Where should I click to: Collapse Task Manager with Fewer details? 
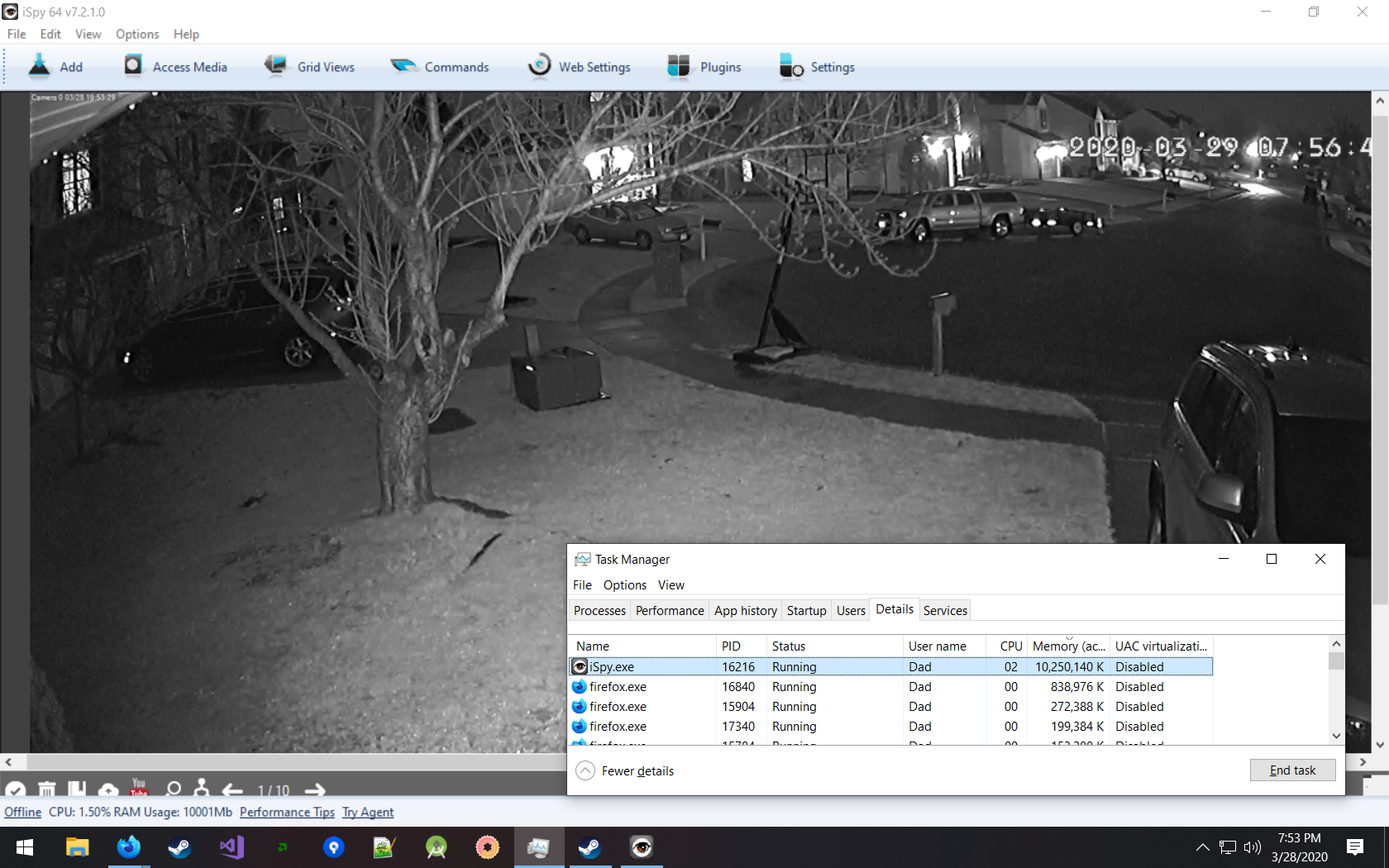tap(624, 770)
